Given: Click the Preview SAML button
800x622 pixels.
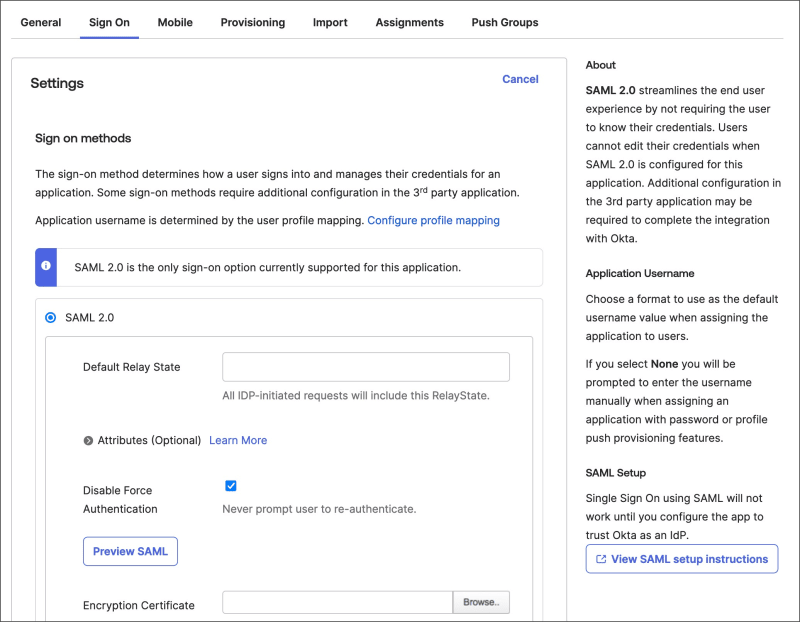Looking at the screenshot, I should coord(130,551).
